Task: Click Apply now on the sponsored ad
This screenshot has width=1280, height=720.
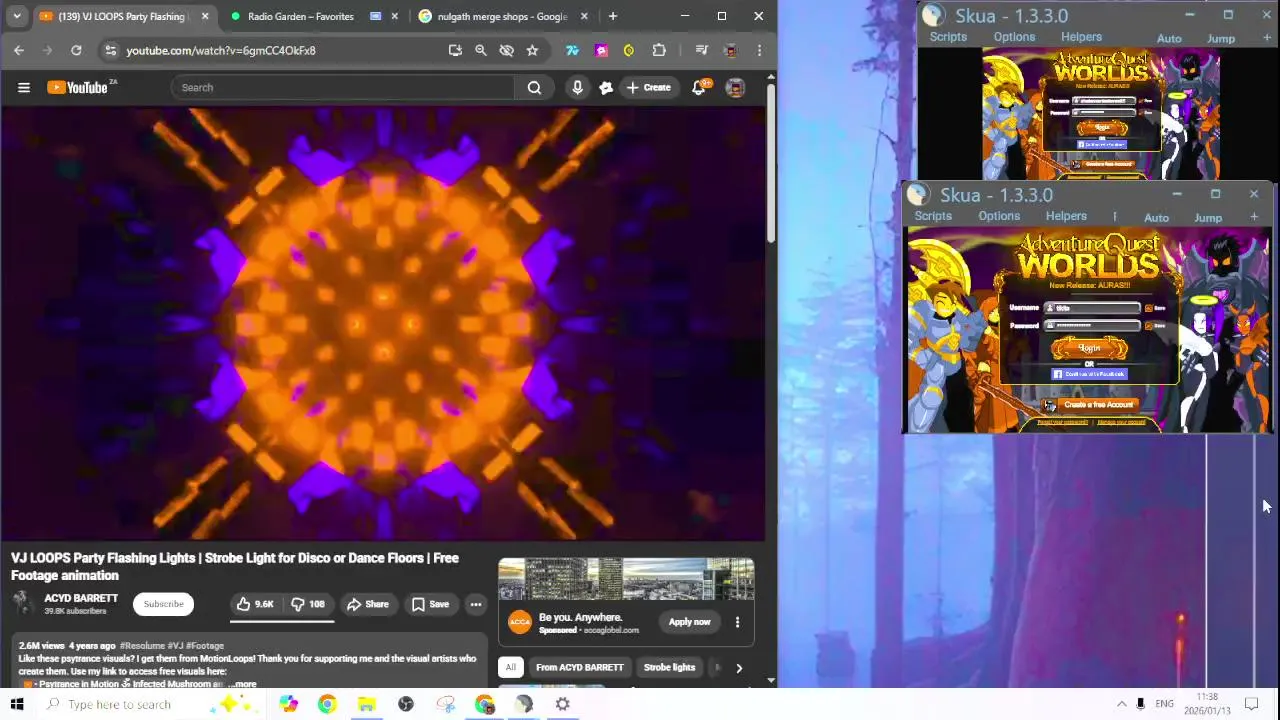Action: [x=689, y=622]
